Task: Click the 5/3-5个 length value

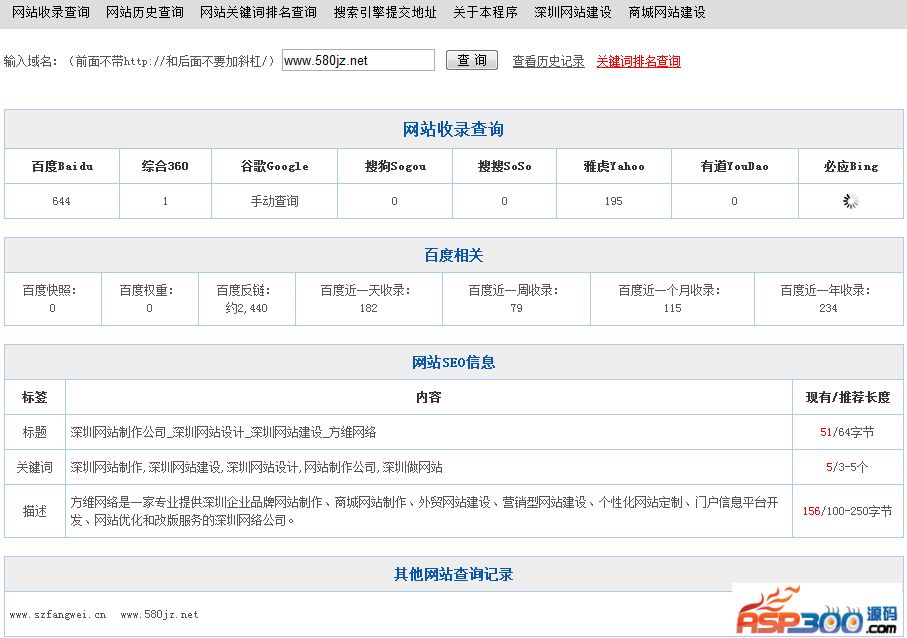Action: pos(847,467)
